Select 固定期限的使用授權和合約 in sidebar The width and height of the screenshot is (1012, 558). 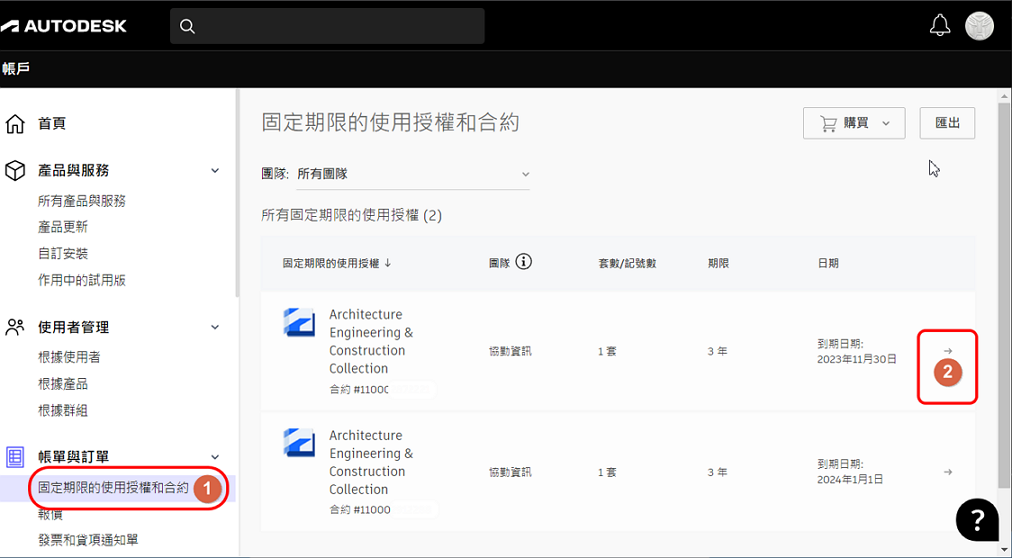[x=114, y=488]
